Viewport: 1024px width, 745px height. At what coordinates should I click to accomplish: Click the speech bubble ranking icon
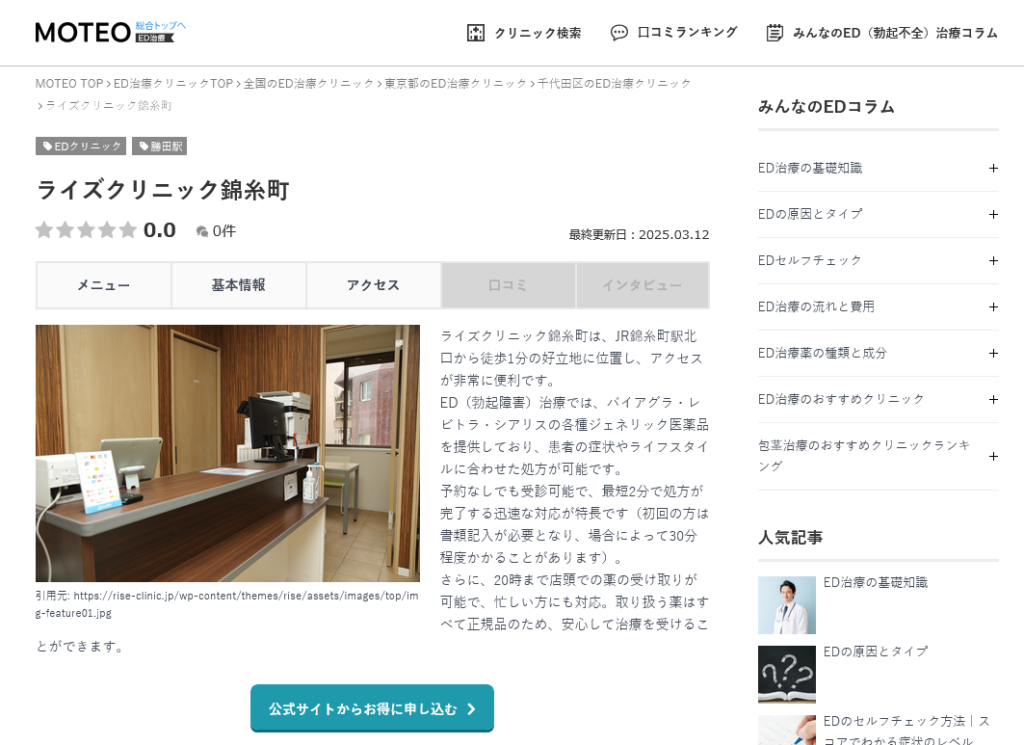[x=618, y=33]
